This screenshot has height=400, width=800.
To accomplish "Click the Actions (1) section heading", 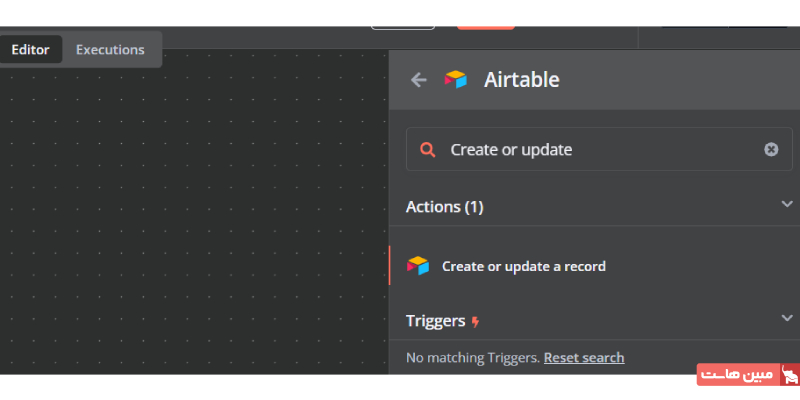I will [x=444, y=207].
